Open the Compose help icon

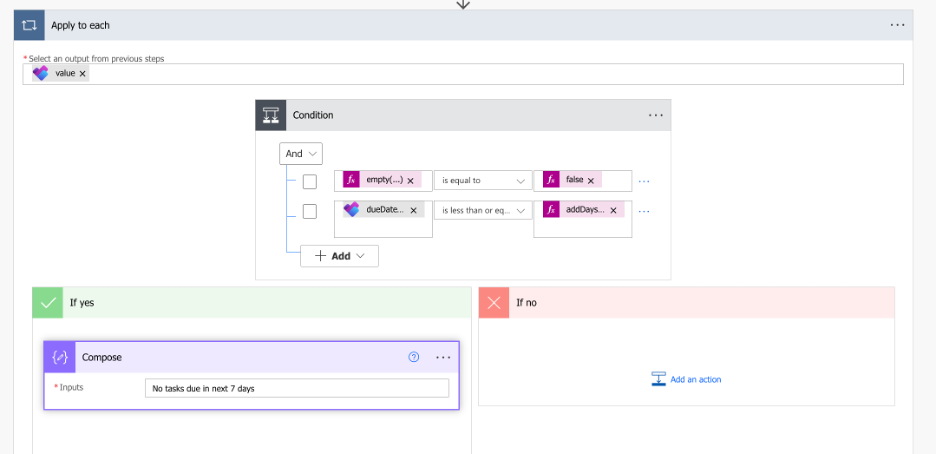(x=414, y=357)
